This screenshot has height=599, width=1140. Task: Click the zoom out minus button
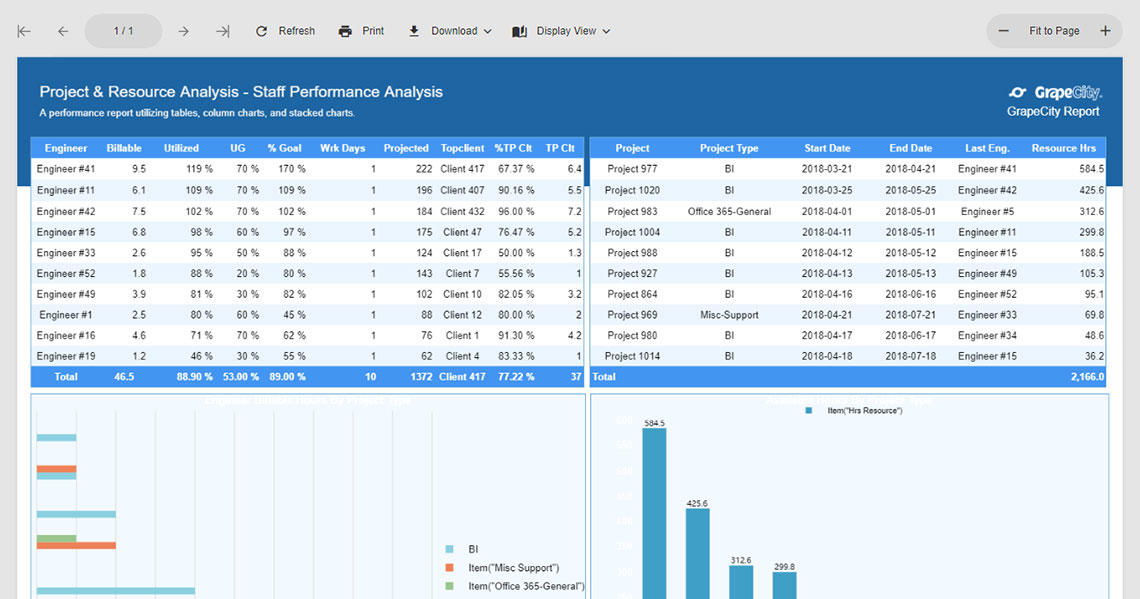[1003, 31]
